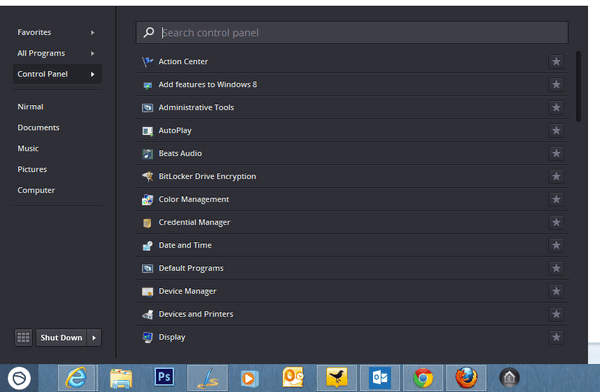Open Display text entry
600x392 pixels.
click(x=172, y=337)
